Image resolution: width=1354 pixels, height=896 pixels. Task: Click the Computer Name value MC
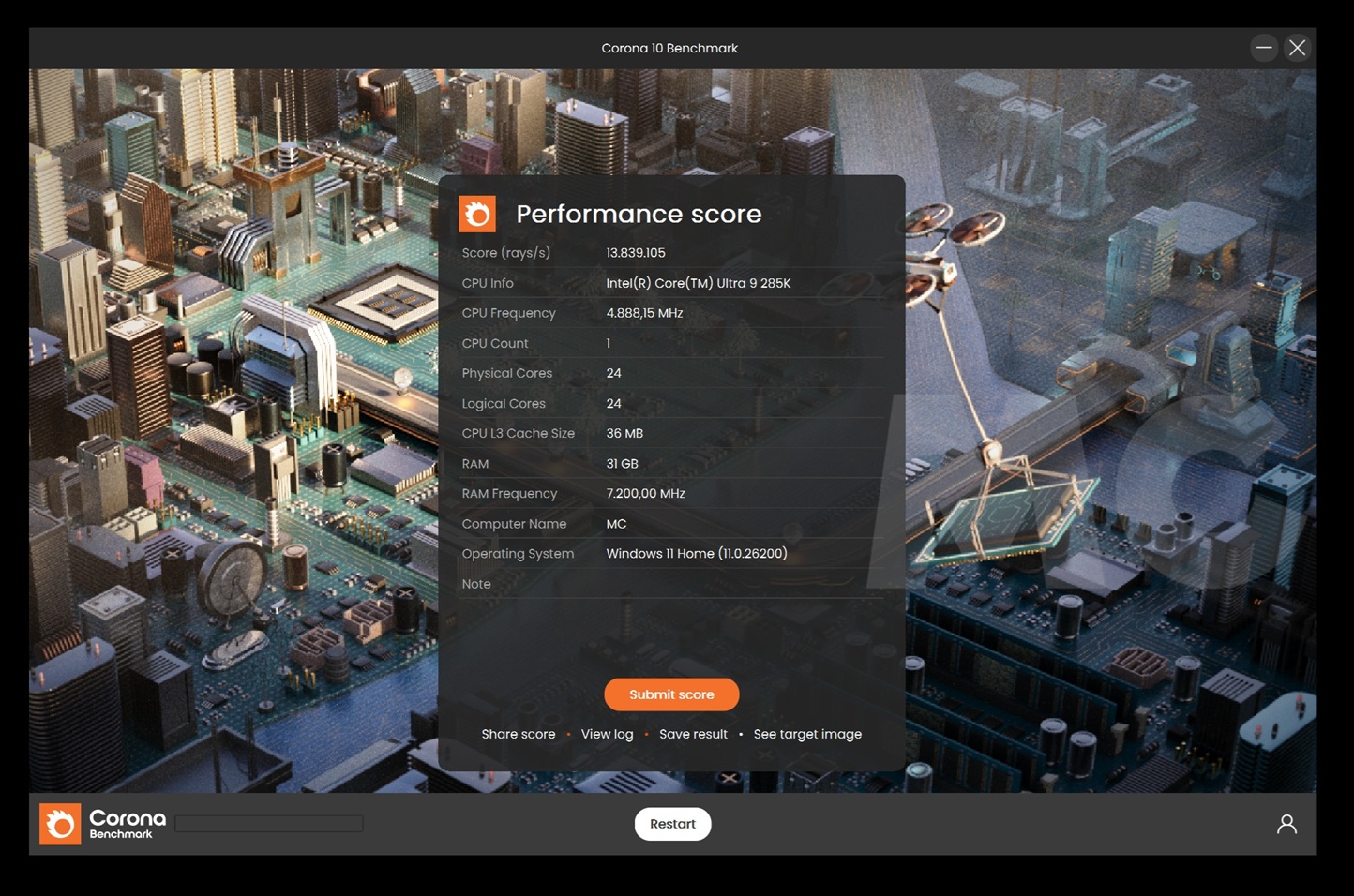click(x=616, y=524)
